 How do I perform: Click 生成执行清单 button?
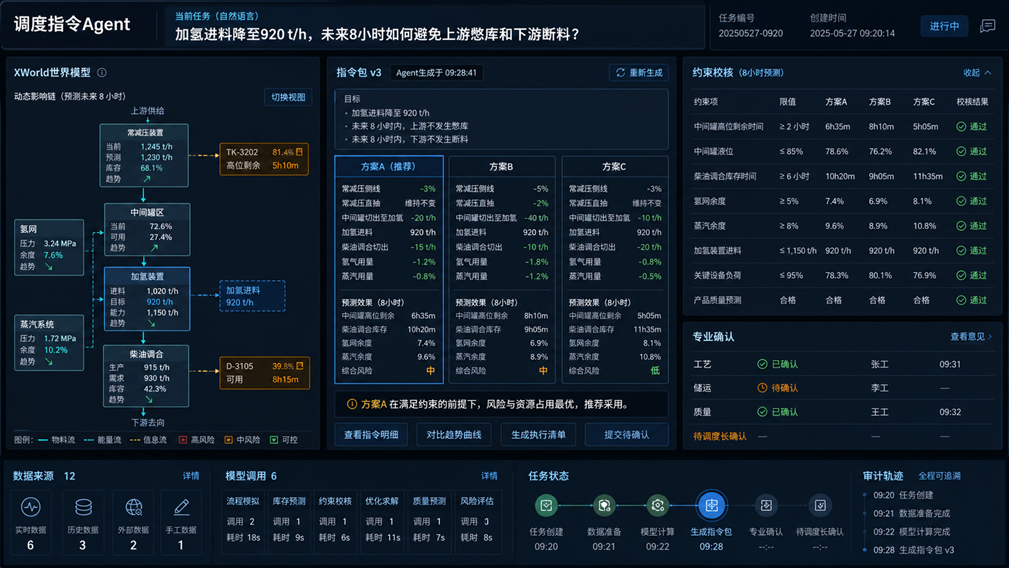point(538,435)
